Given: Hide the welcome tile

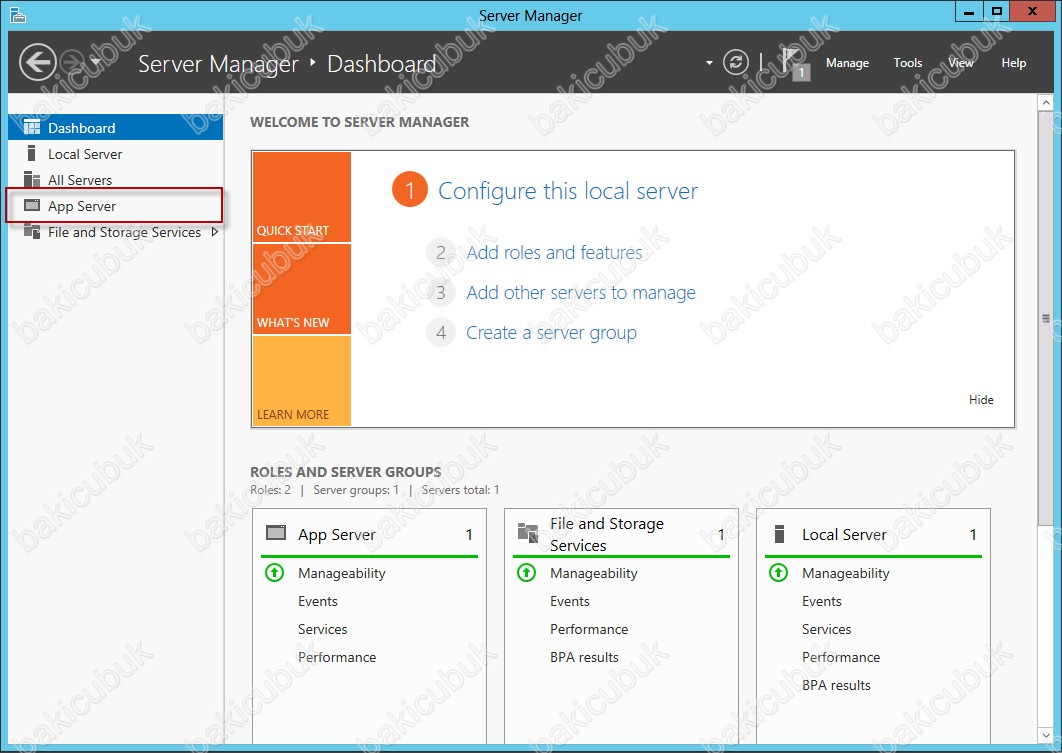Looking at the screenshot, I should pyautogui.click(x=981, y=400).
